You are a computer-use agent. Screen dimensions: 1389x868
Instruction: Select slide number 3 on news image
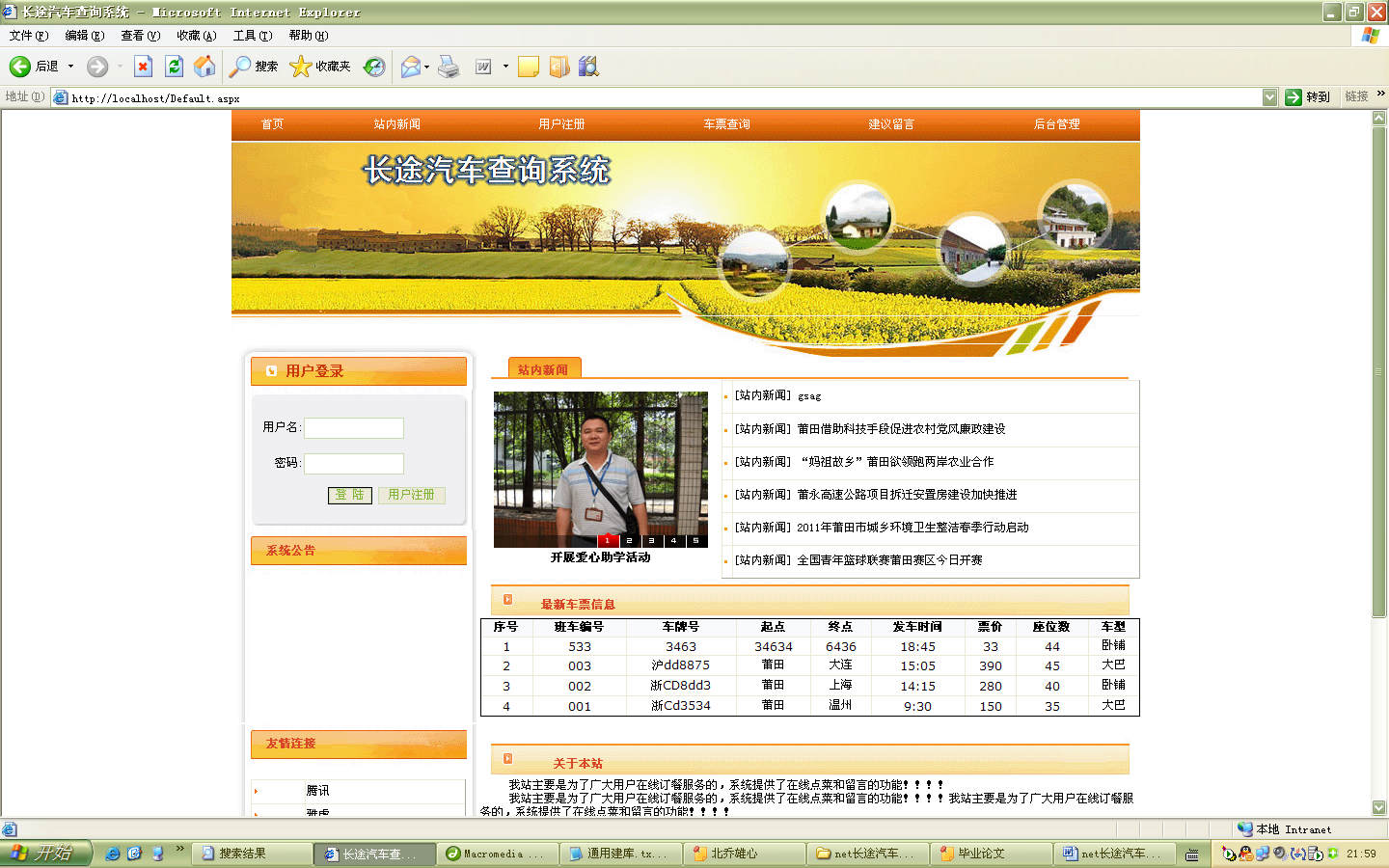coord(651,541)
